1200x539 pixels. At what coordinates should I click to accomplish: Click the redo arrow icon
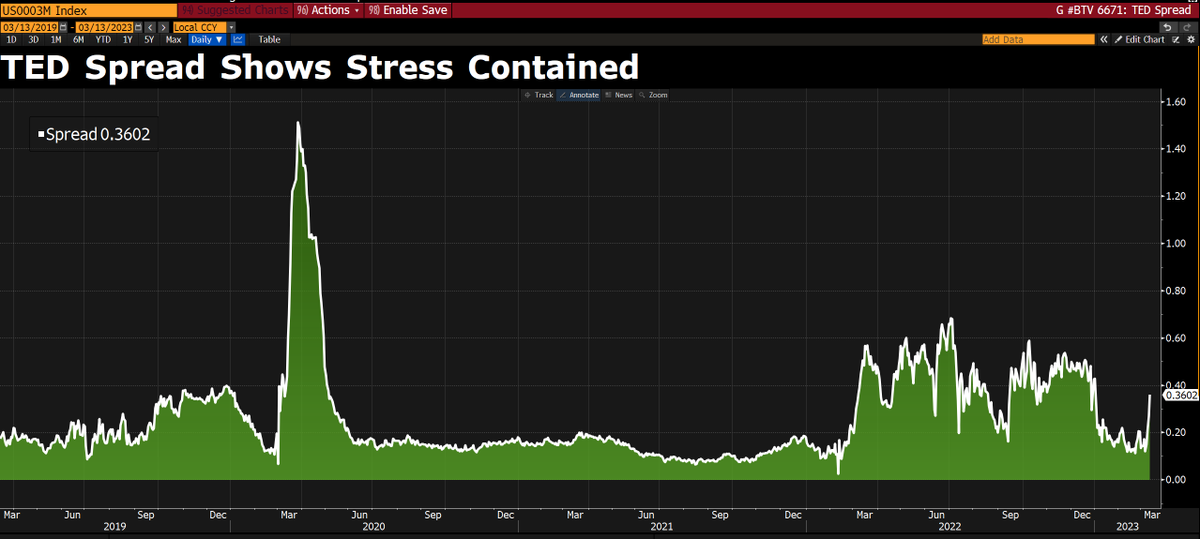(1187, 27)
